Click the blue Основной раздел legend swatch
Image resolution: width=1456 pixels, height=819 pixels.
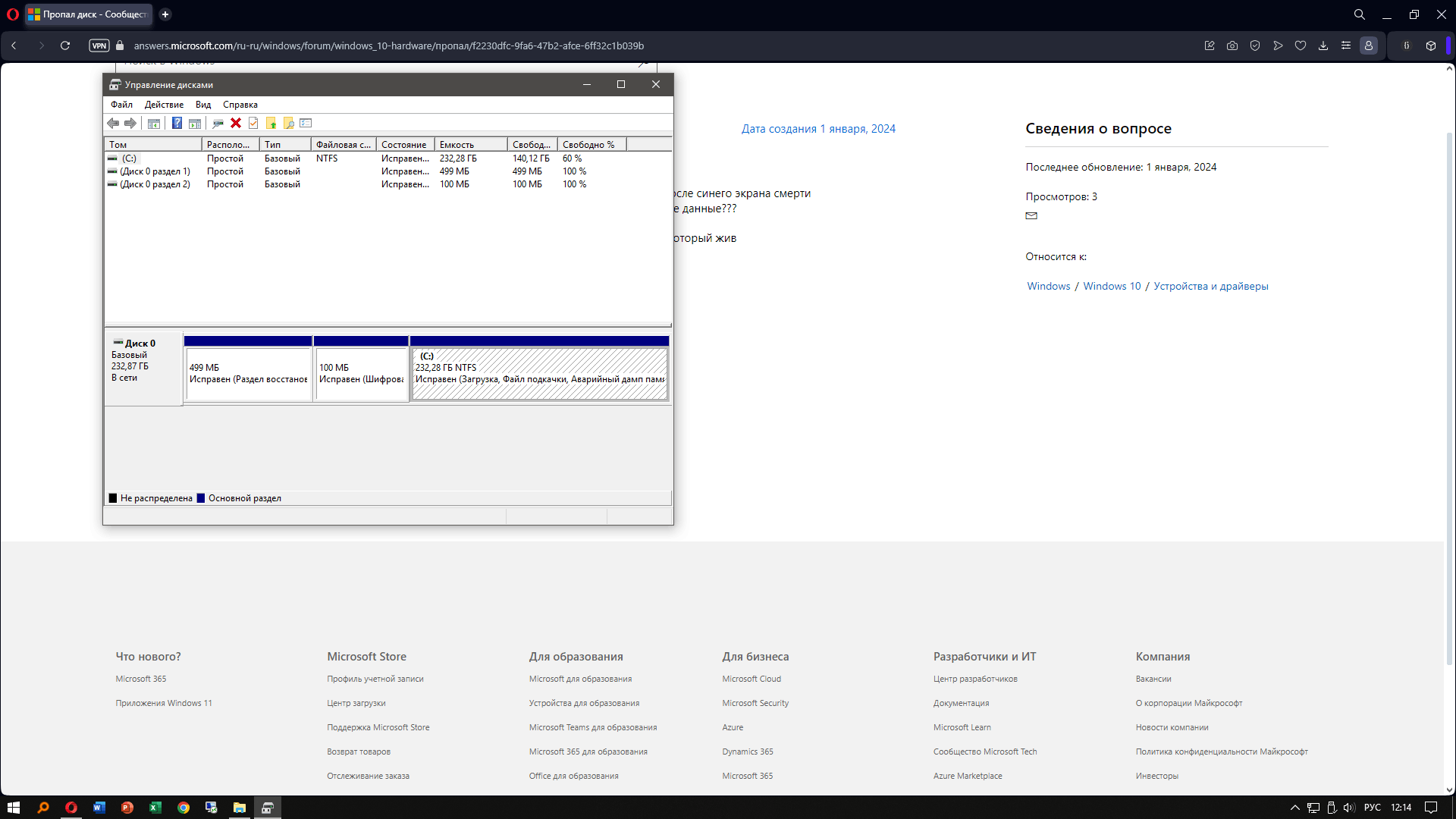[x=201, y=498]
